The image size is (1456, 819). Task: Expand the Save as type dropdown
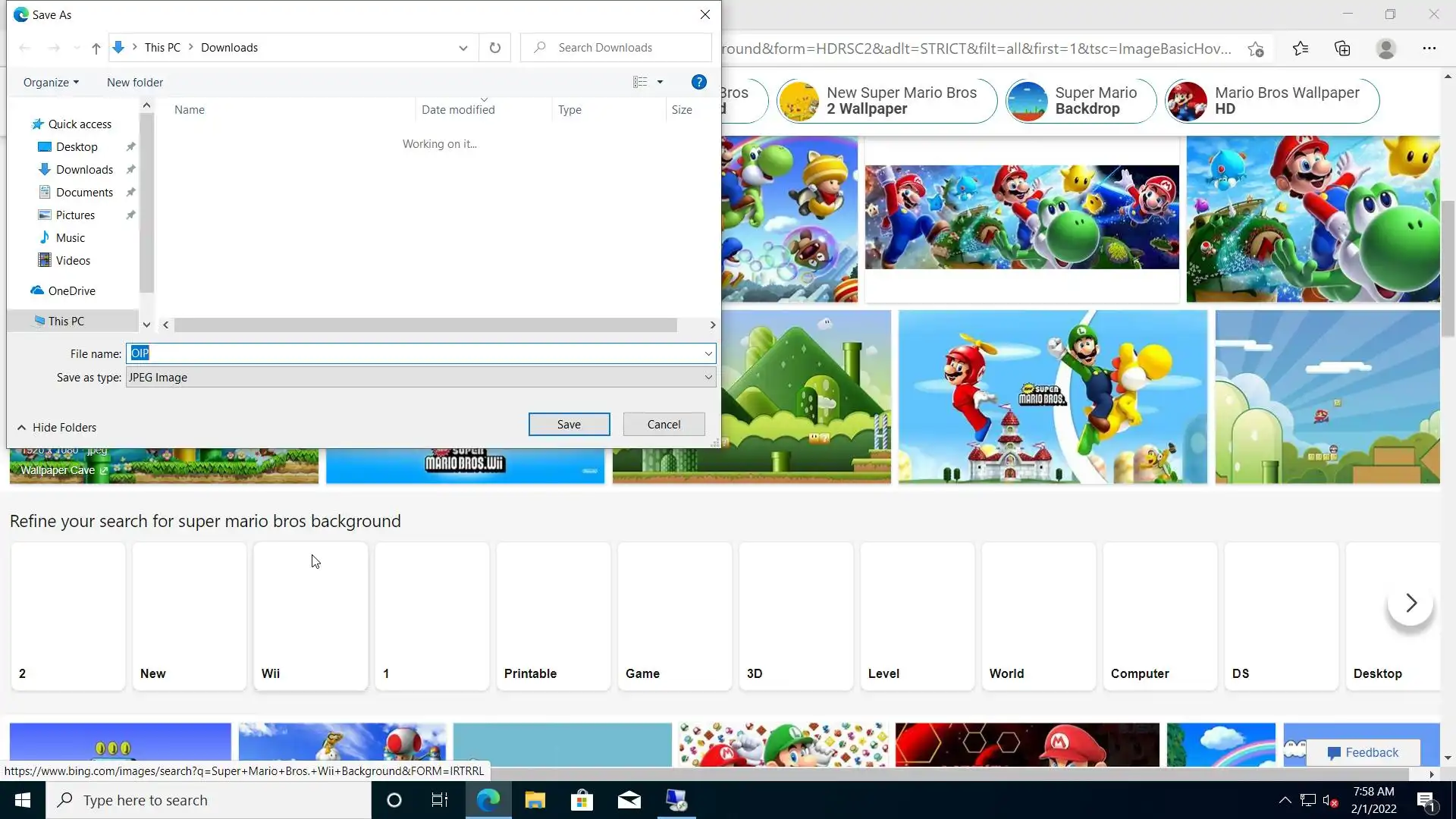coord(708,377)
